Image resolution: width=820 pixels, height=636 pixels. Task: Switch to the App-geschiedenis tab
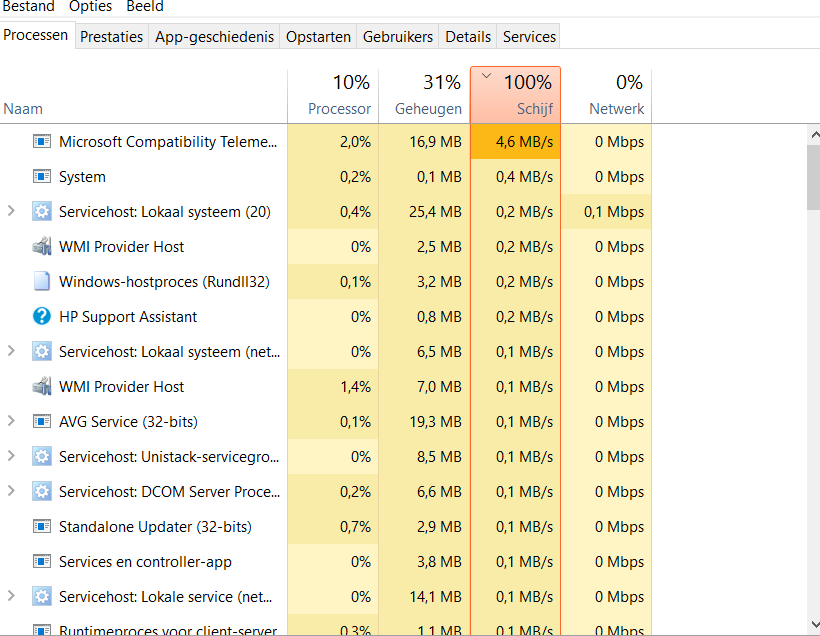pyautogui.click(x=214, y=37)
